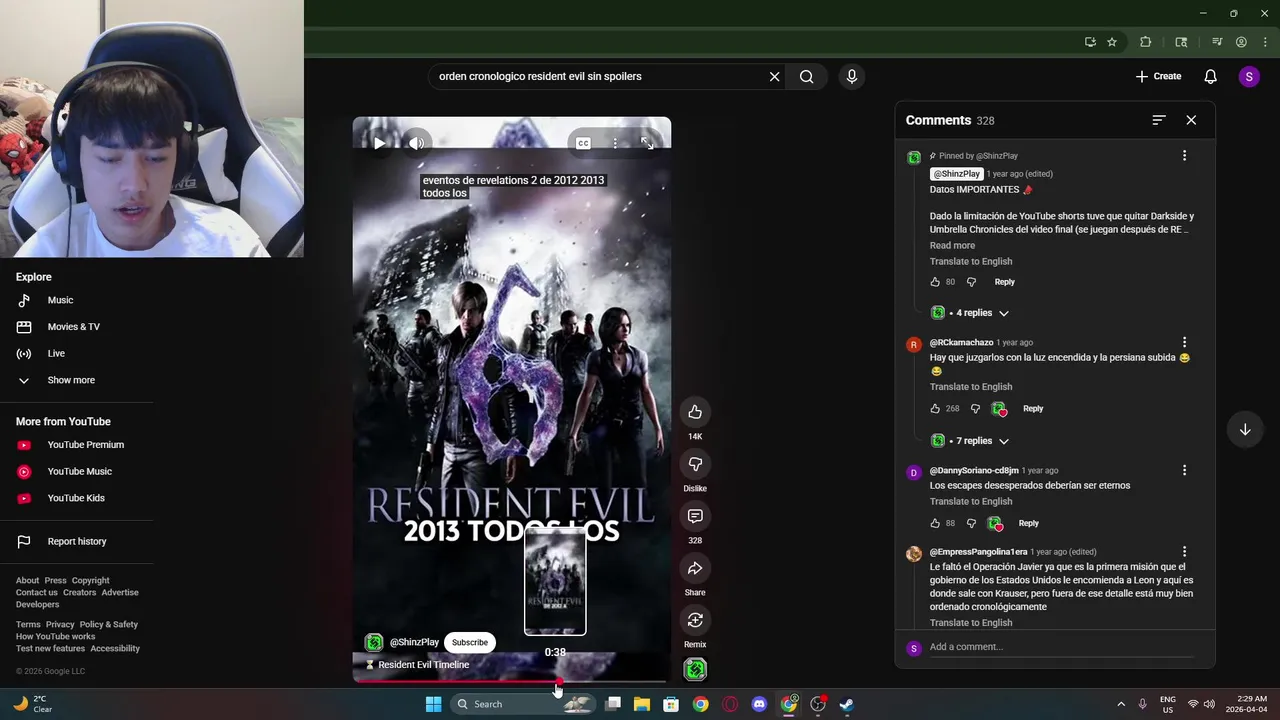The width and height of the screenshot is (1280, 720).
Task: Toggle closed captions on the Short
Action: pos(583,144)
